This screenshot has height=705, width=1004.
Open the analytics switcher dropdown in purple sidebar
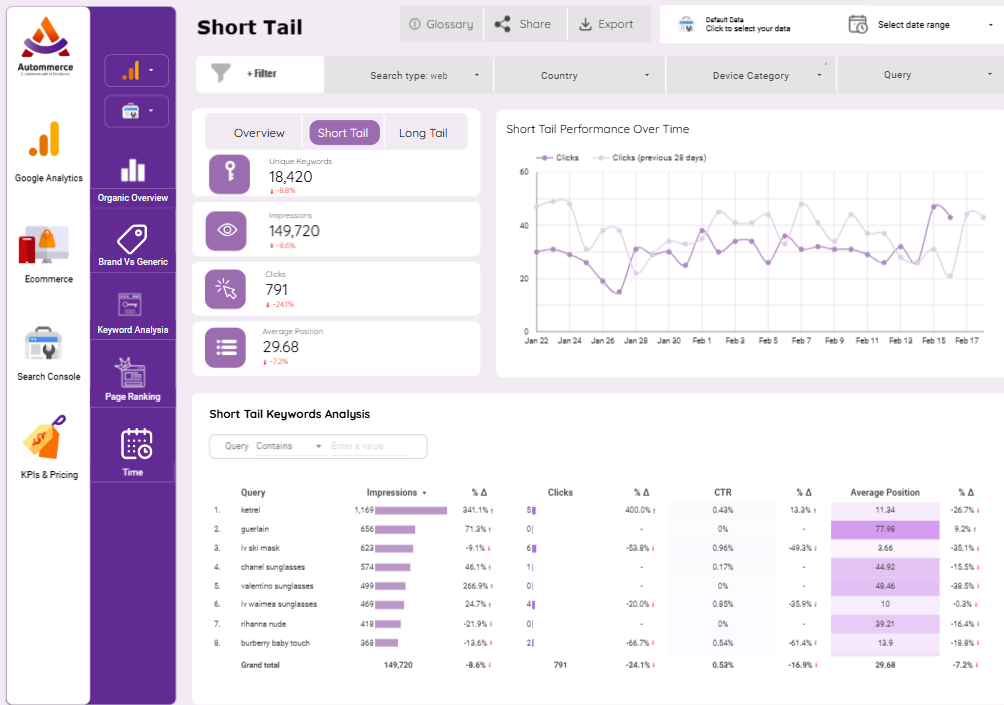(x=136, y=70)
